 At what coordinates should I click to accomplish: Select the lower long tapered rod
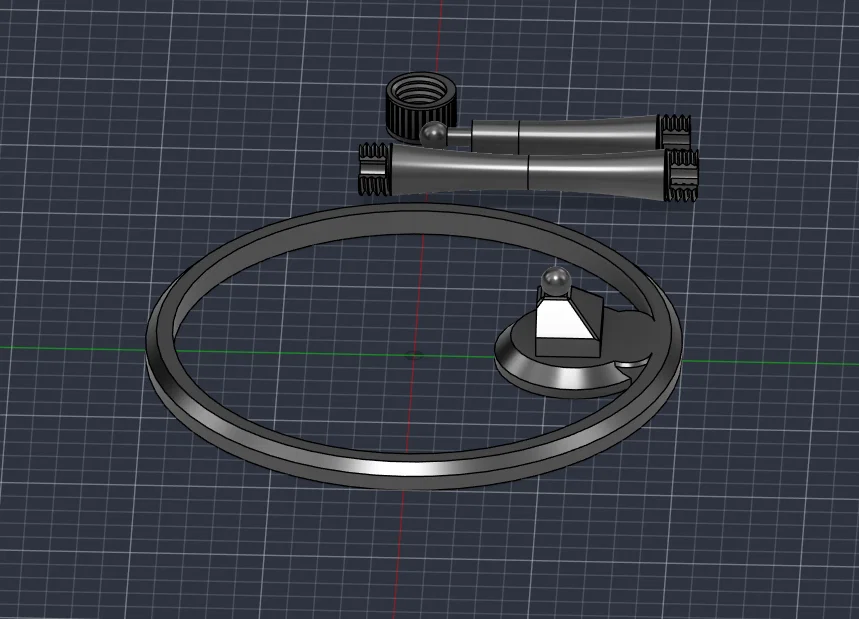[x=529, y=171]
